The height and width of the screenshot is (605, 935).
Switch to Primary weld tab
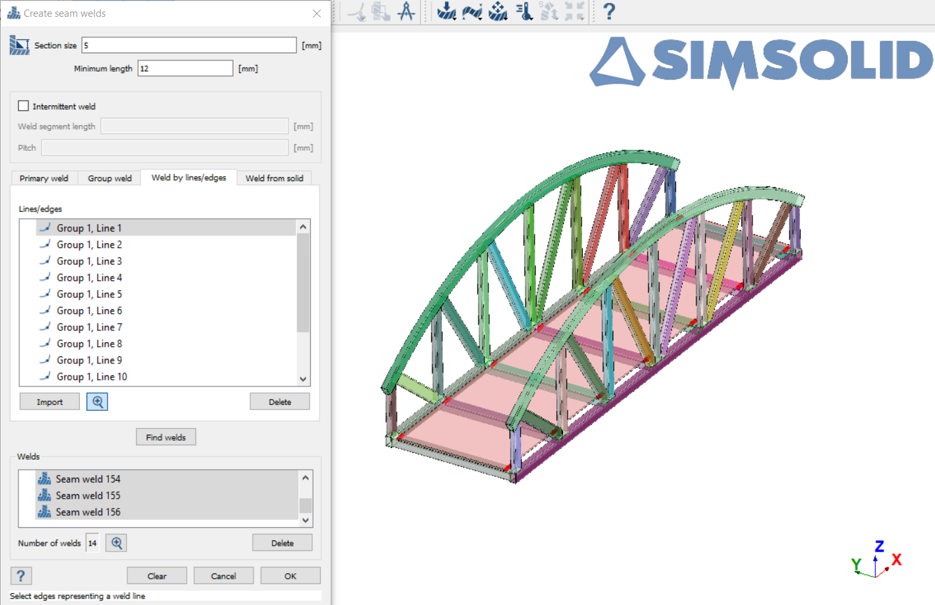click(44, 179)
